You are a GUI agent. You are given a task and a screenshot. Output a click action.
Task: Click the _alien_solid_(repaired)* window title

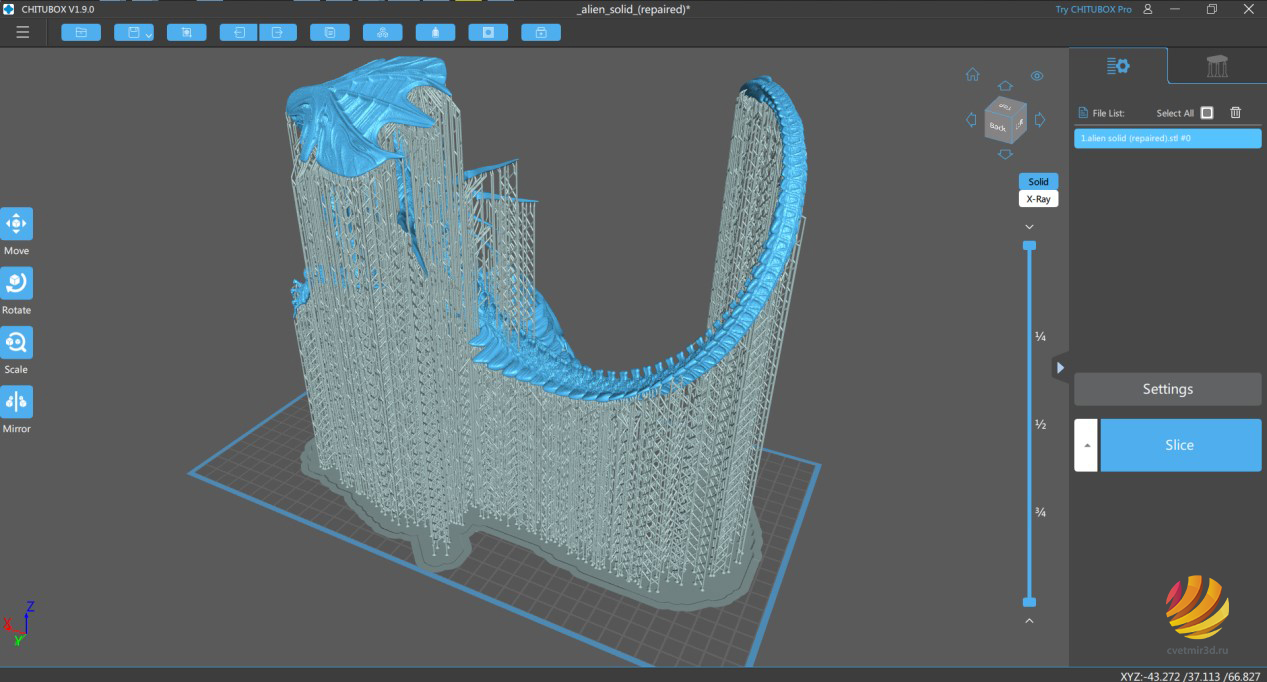[x=634, y=9]
